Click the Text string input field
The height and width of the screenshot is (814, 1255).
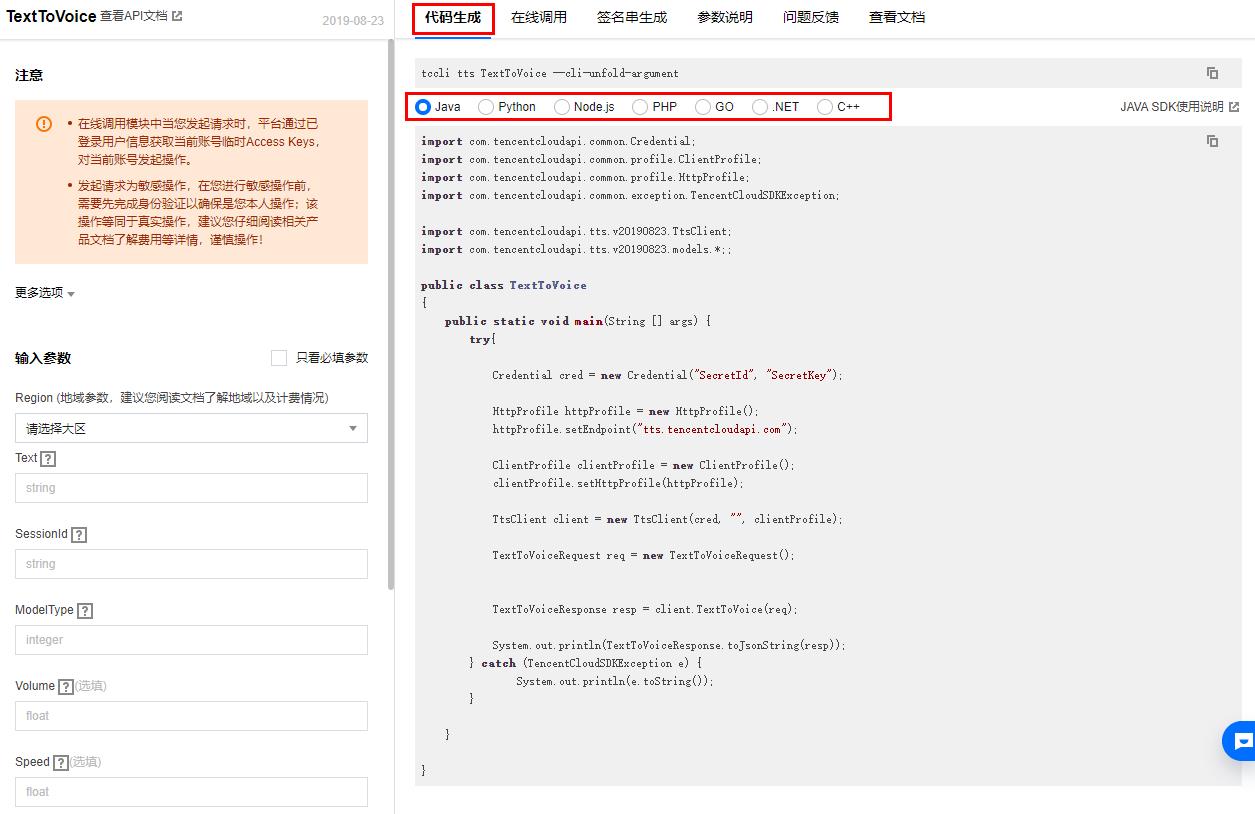coord(191,488)
